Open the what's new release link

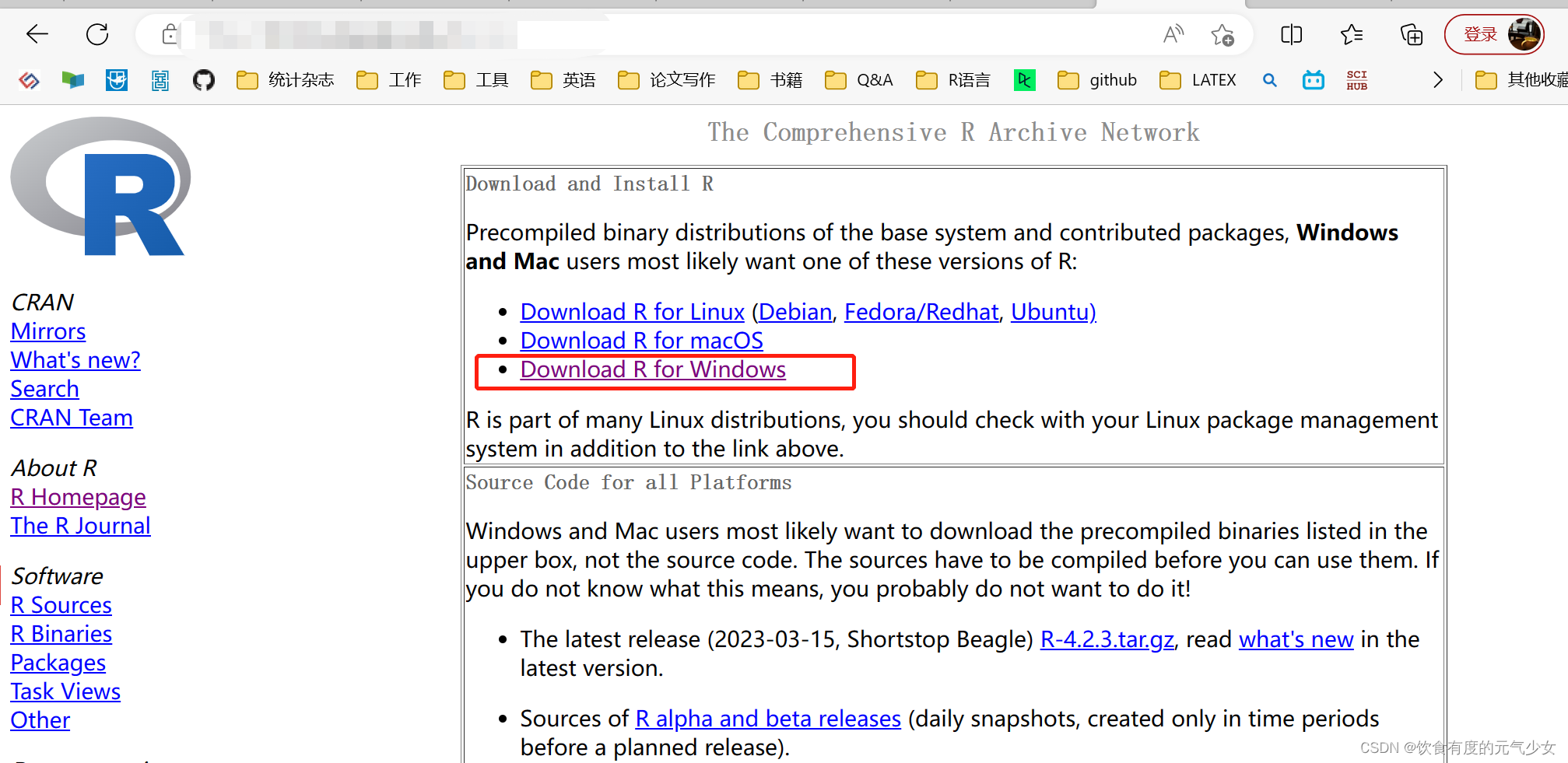tap(1296, 639)
